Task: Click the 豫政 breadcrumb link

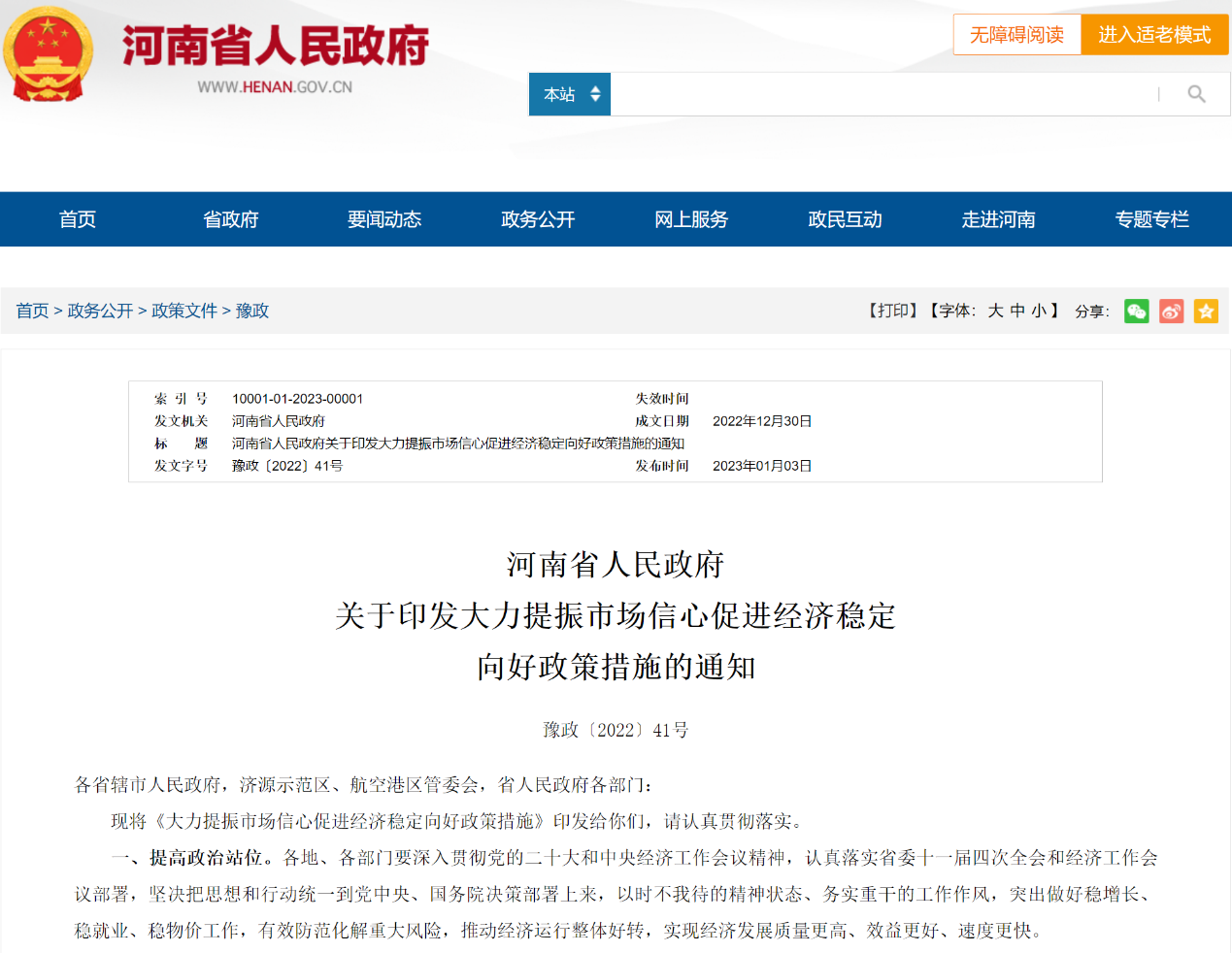Action: click(252, 311)
